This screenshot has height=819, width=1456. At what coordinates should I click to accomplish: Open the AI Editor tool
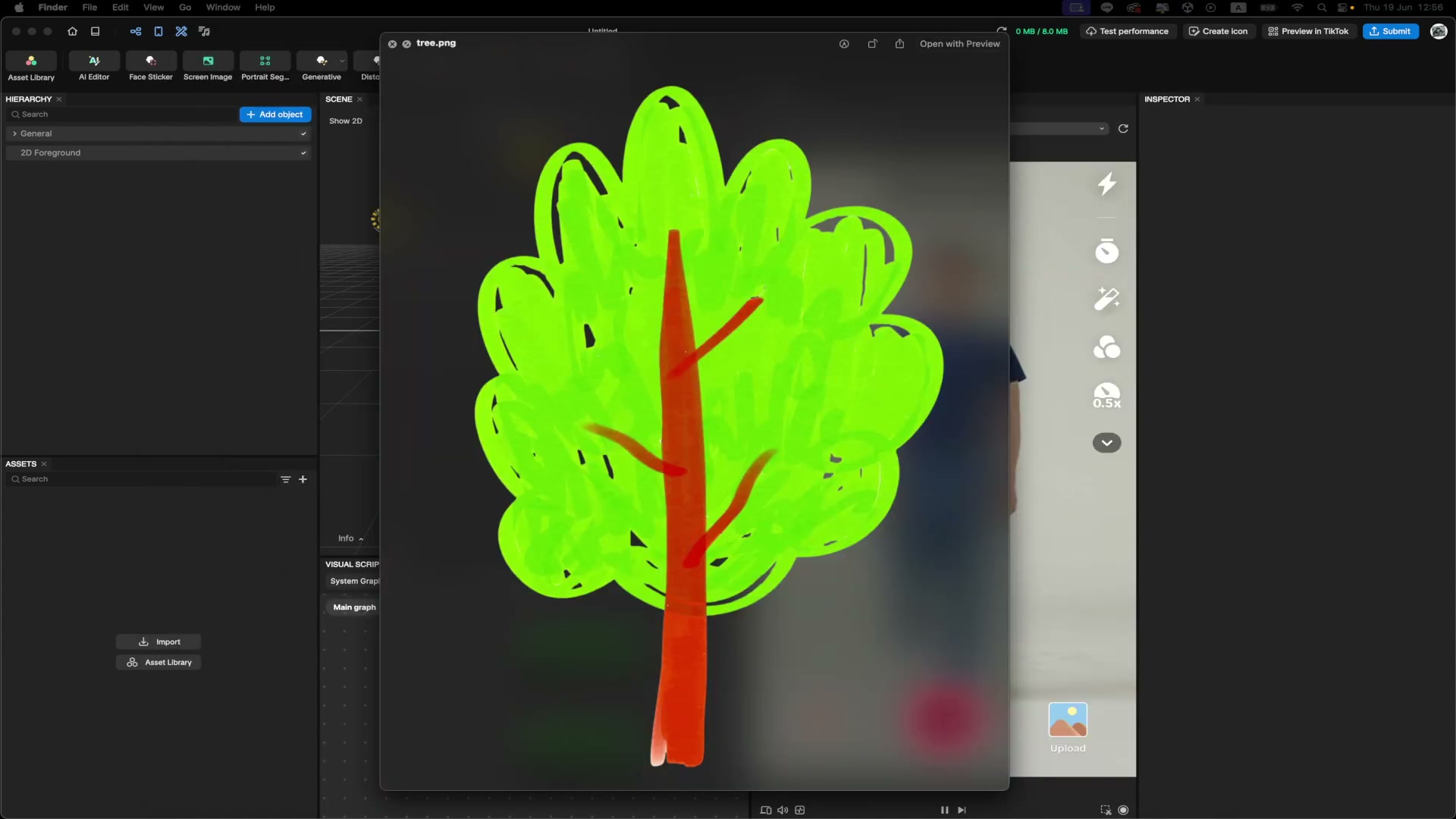[94, 67]
